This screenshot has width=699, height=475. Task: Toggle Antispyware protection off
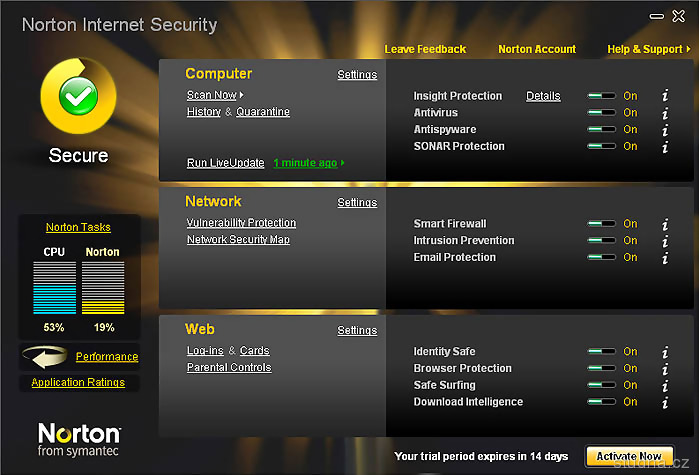601,130
